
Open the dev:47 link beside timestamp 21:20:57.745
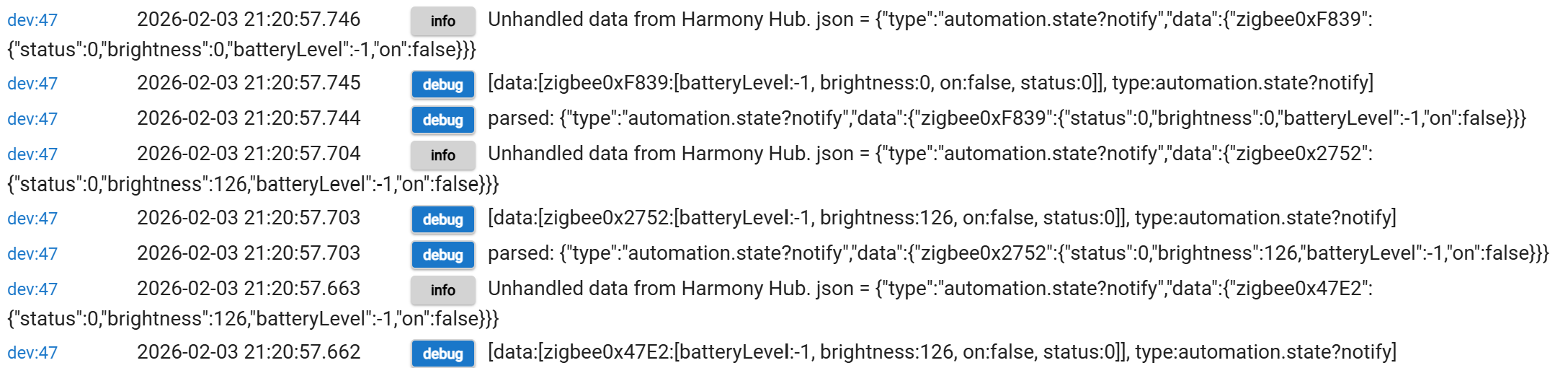tap(32, 84)
